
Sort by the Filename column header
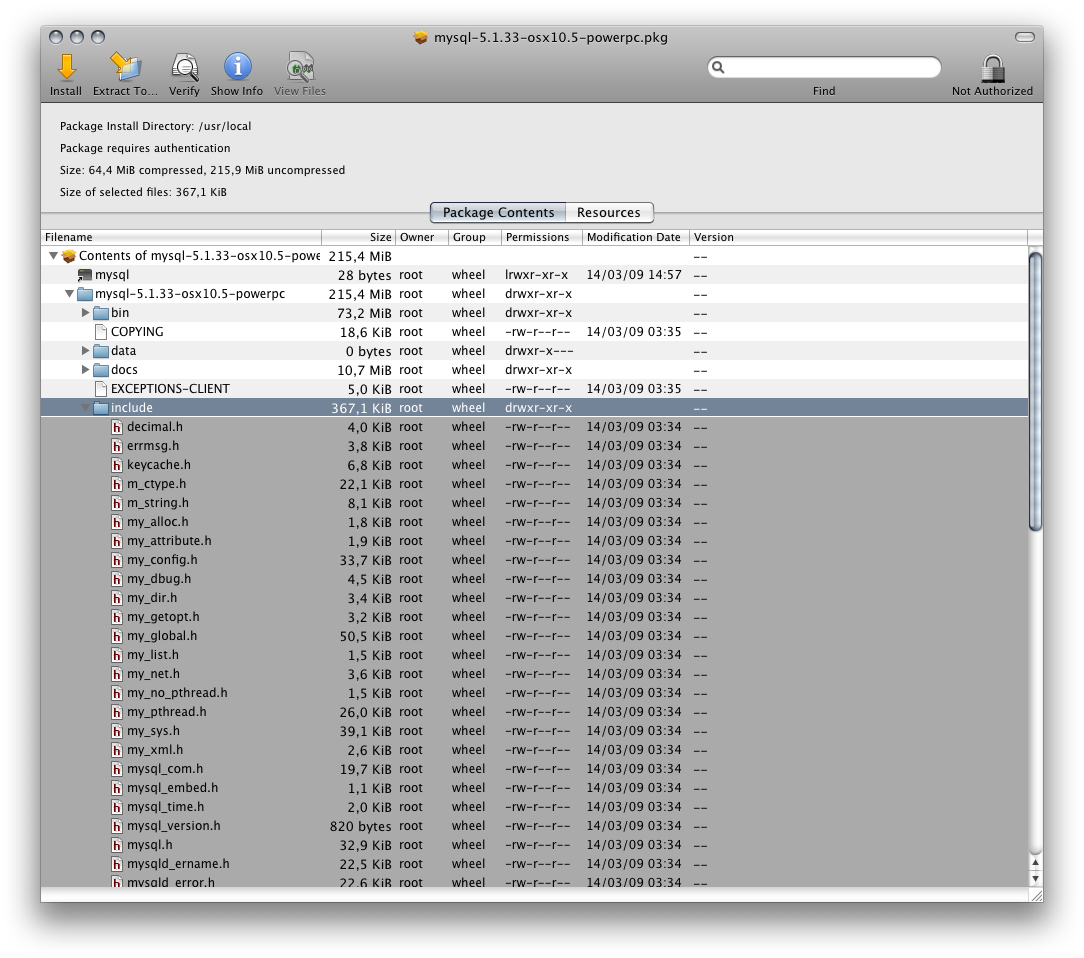click(x=181, y=237)
